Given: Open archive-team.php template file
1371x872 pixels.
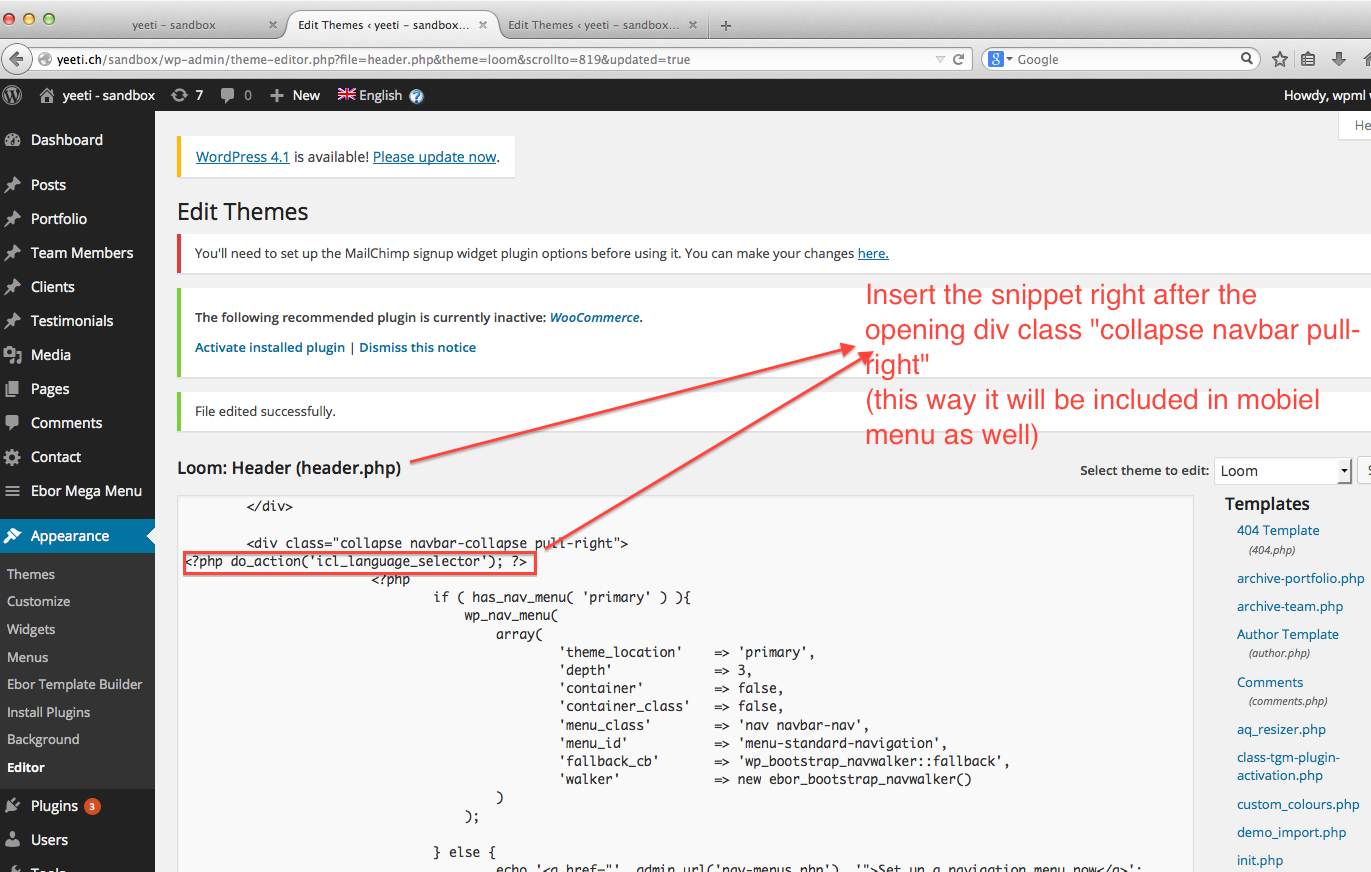Looking at the screenshot, I should [x=1290, y=607].
